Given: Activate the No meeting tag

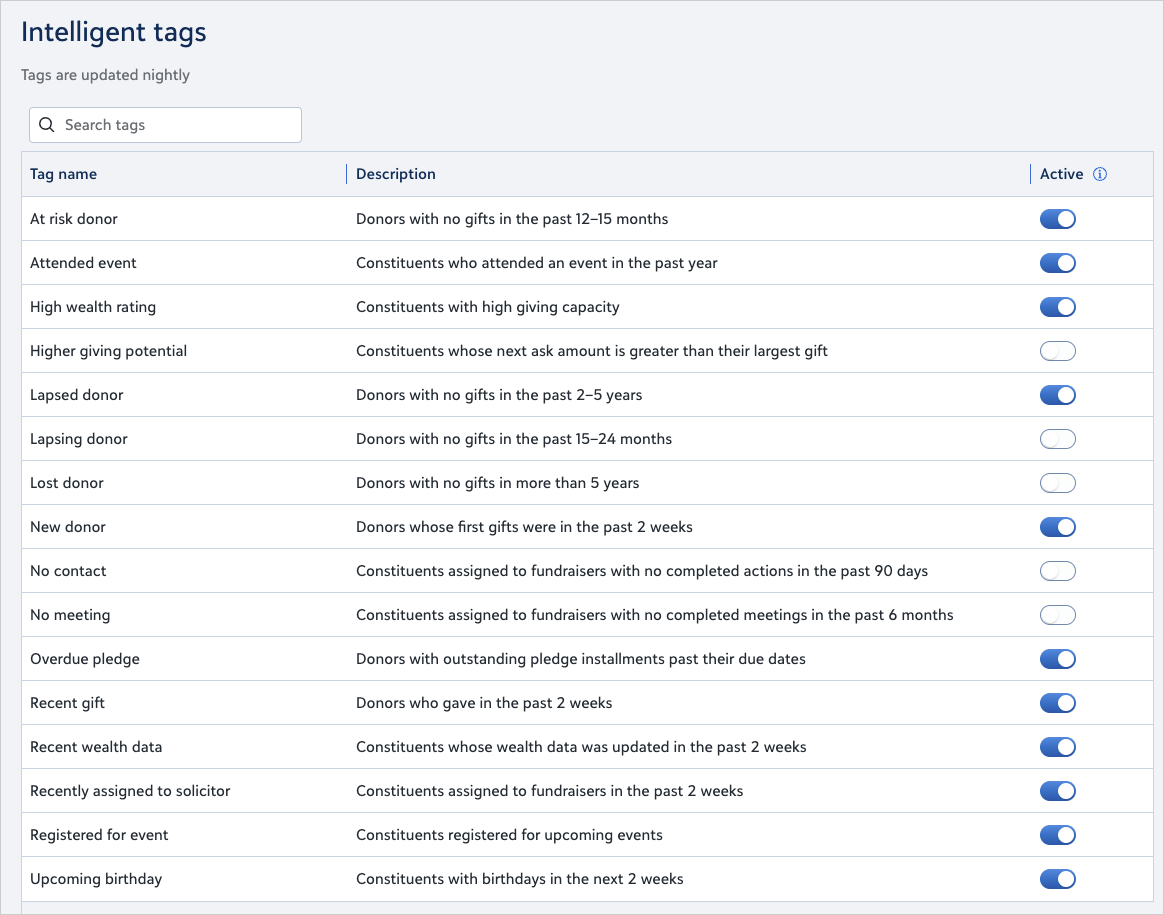Looking at the screenshot, I should [x=1057, y=615].
